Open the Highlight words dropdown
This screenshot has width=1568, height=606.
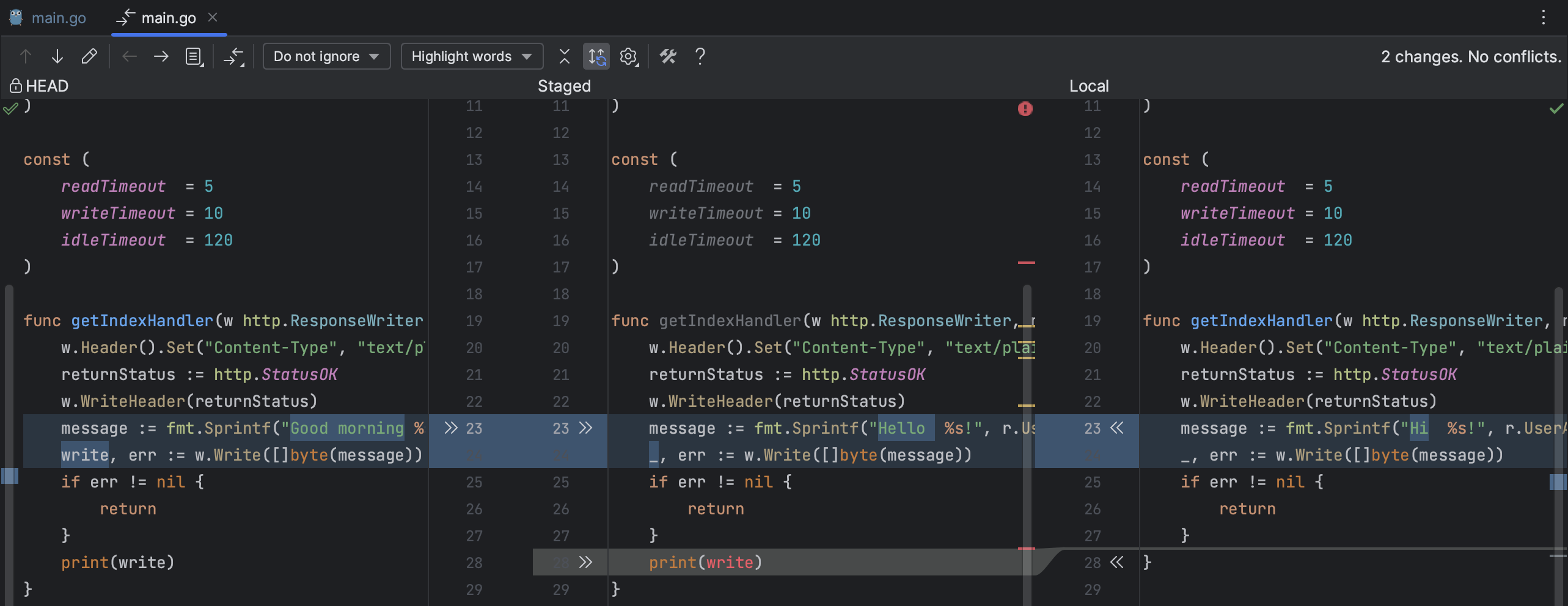[x=471, y=56]
